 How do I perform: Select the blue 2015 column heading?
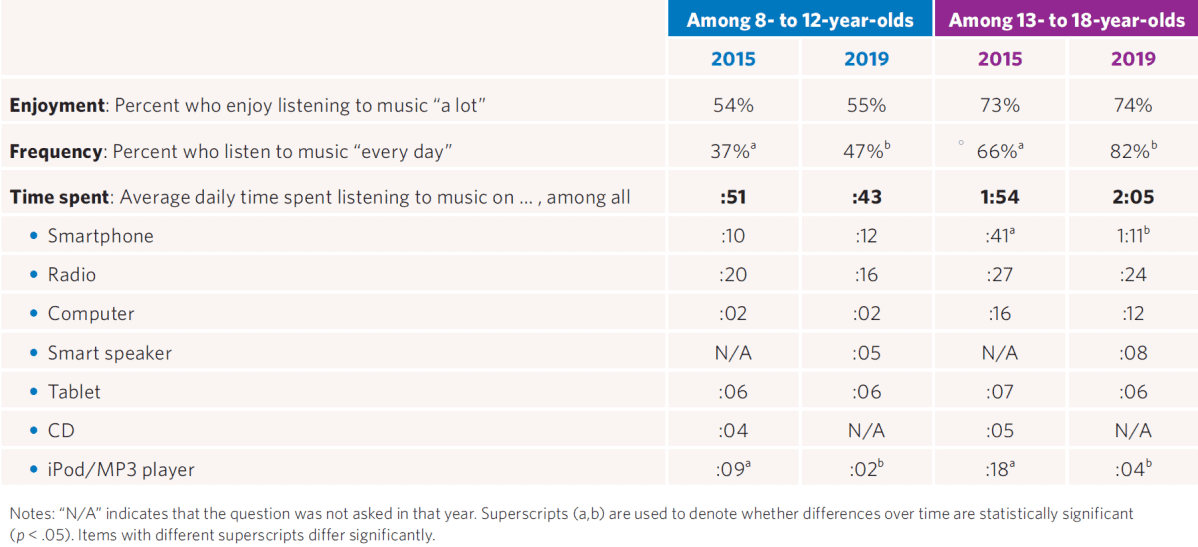(x=733, y=59)
